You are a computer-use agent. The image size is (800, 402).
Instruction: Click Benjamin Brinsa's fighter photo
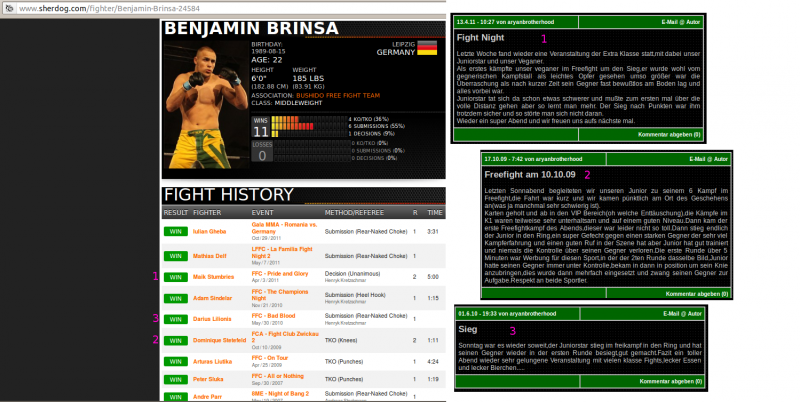point(206,104)
